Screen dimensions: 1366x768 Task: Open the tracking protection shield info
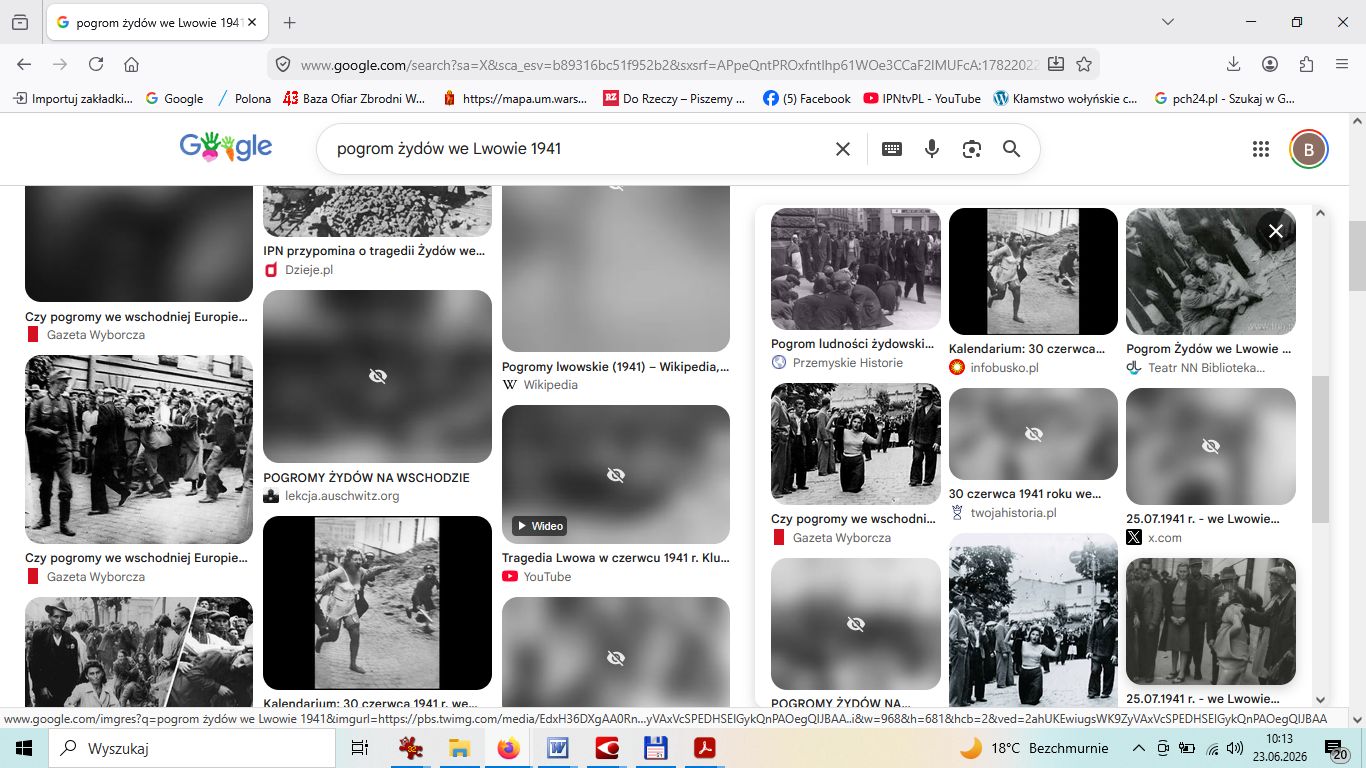[x=283, y=64]
